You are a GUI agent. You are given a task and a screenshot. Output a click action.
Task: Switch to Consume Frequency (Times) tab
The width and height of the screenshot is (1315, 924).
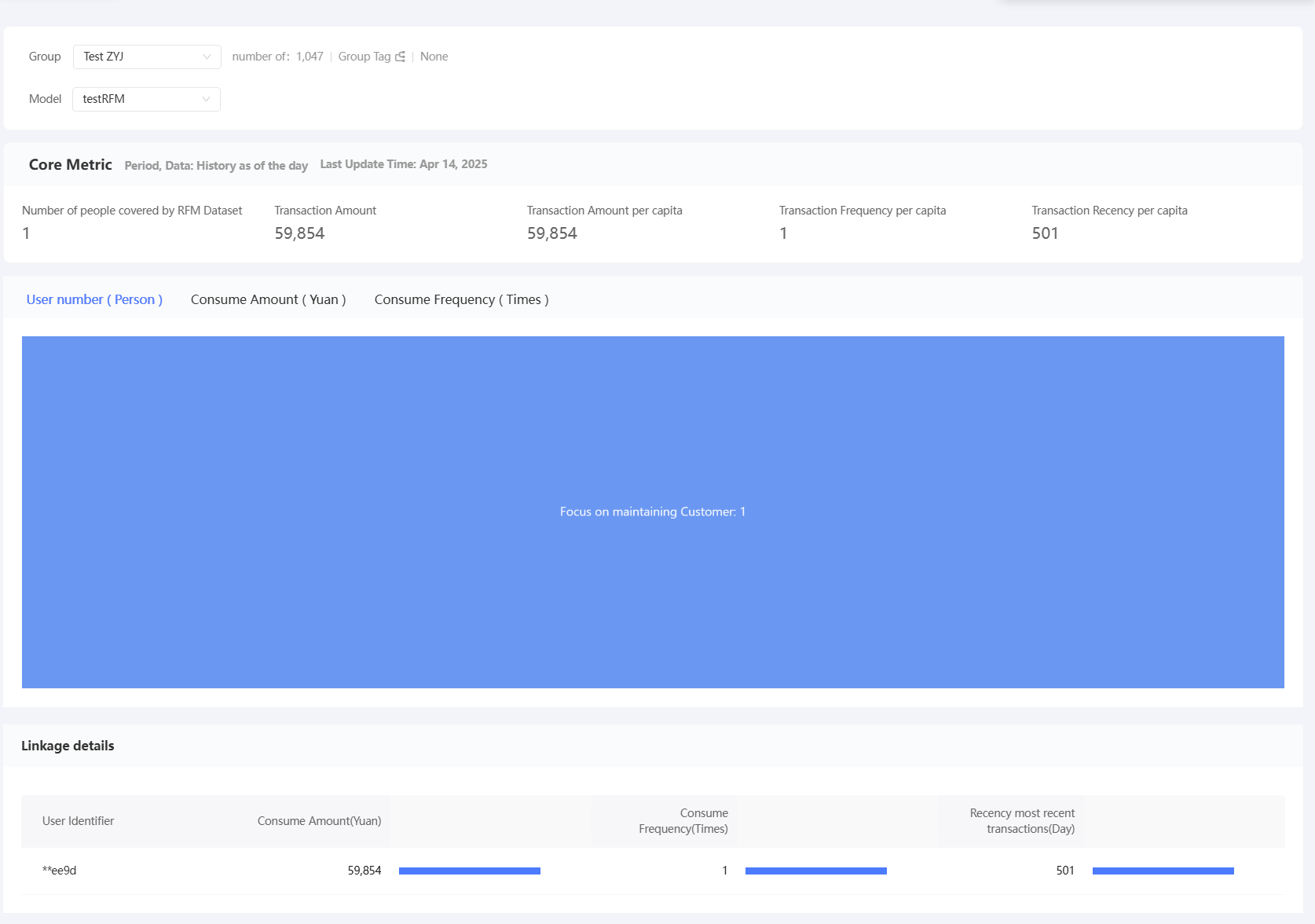pos(462,299)
